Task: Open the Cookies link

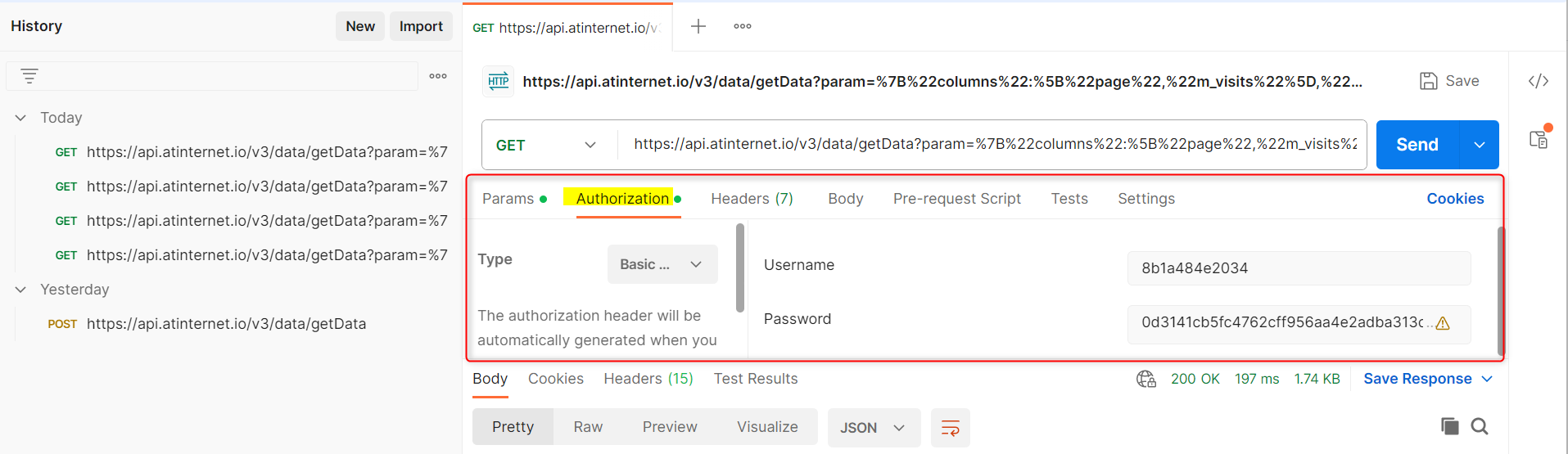Action: tap(1455, 199)
